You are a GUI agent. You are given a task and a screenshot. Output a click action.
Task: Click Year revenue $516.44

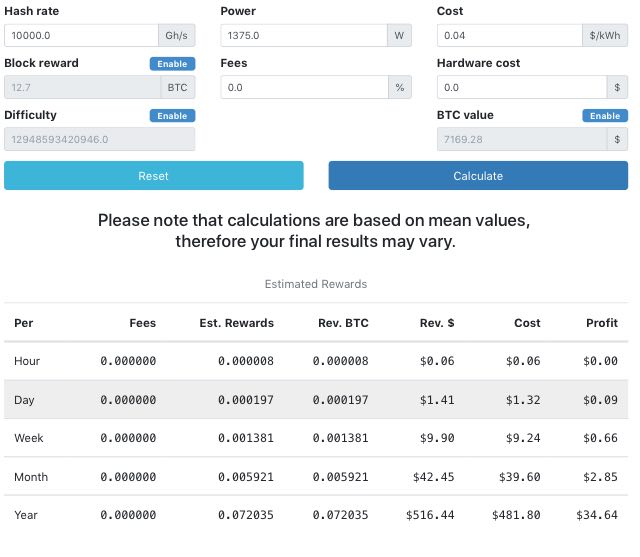(x=430, y=515)
